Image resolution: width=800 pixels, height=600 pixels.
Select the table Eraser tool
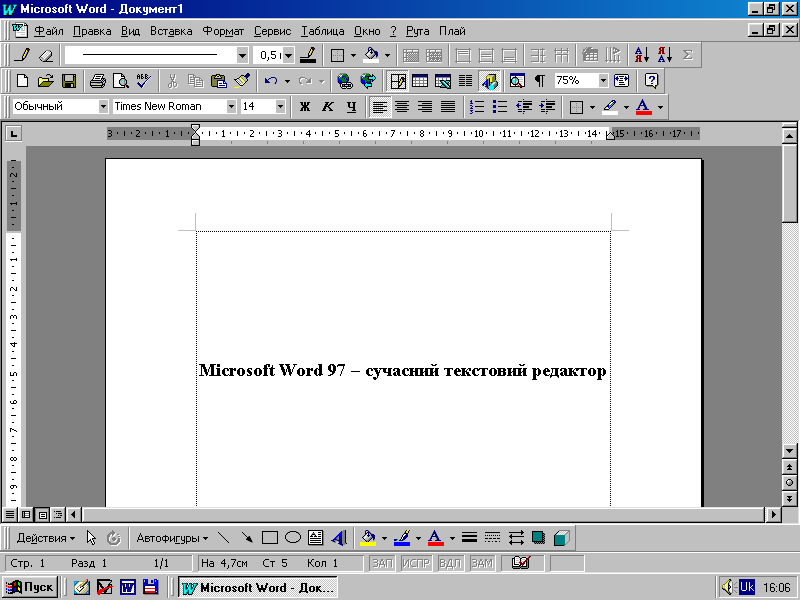point(46,55)
